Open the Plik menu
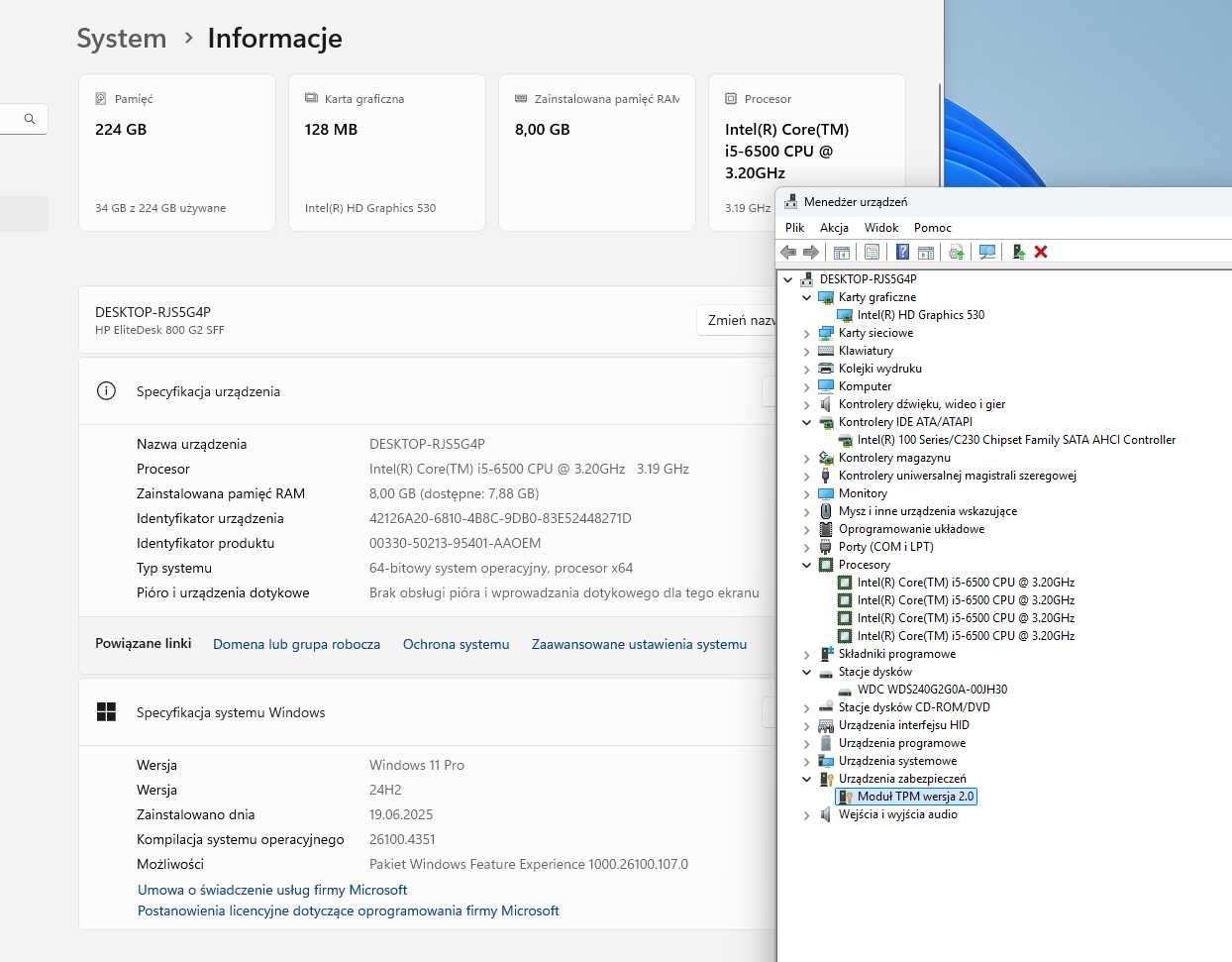1232x962 pixels. coord(795,228)
